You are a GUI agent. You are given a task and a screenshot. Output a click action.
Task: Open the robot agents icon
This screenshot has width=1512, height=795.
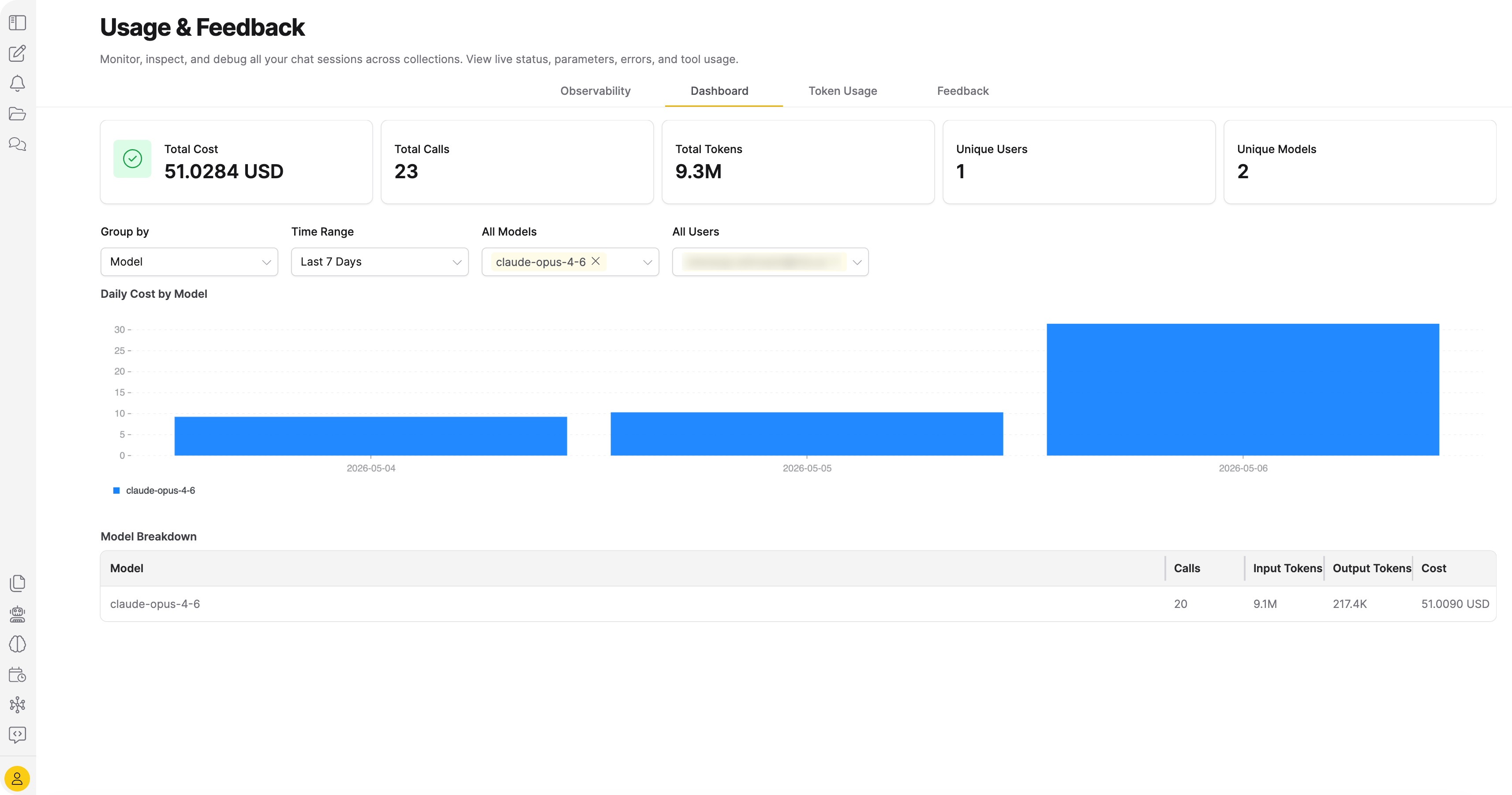pos(18,614)
